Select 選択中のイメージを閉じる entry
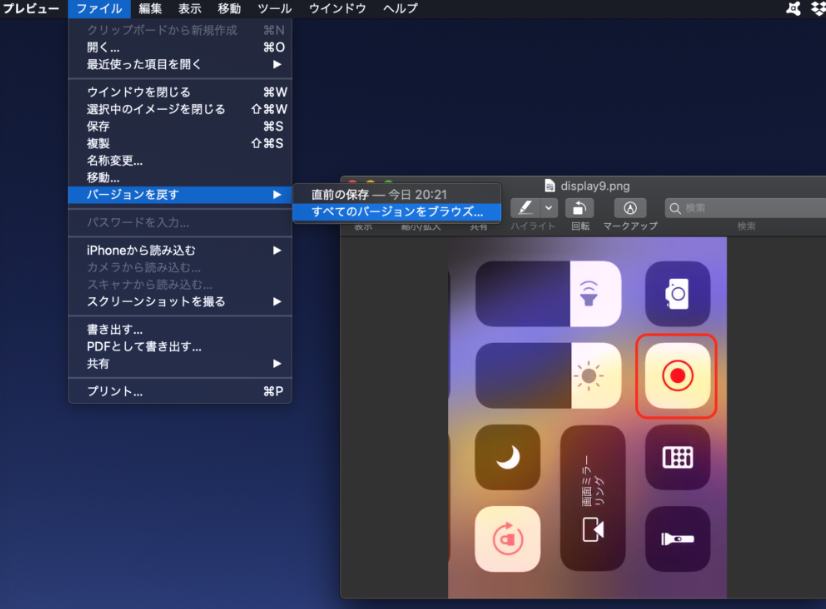The height and width of the screenshot is (609, 826). [180, 109]
